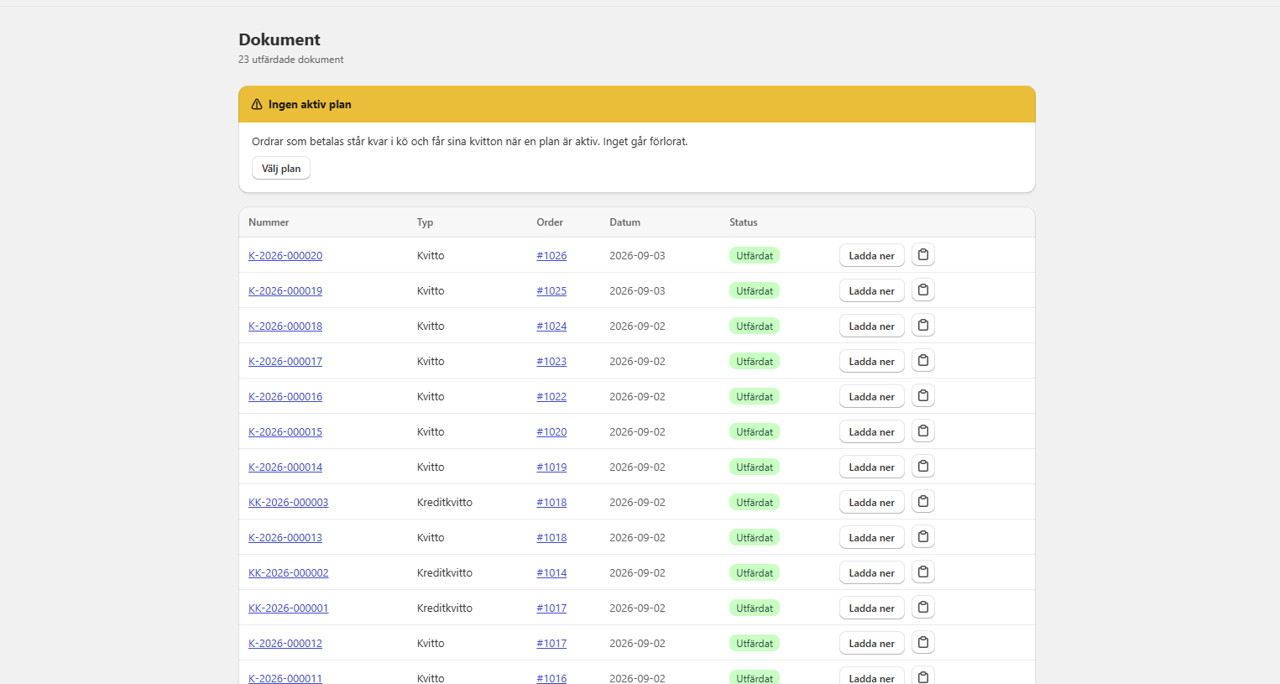Click Ladda ner for KK-2026-000003
This screenshot has height=684, width=1280.
872,502
